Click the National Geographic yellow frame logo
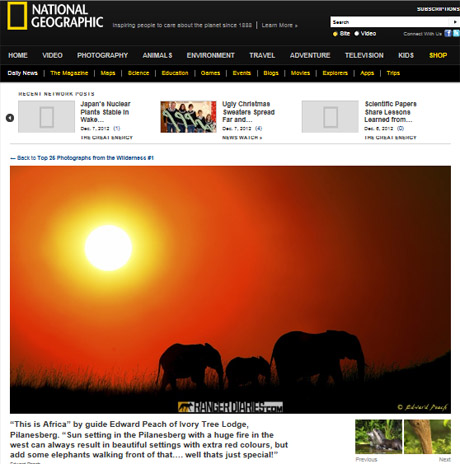Viewport: 460px width, 464px height. tap(17, 16)
